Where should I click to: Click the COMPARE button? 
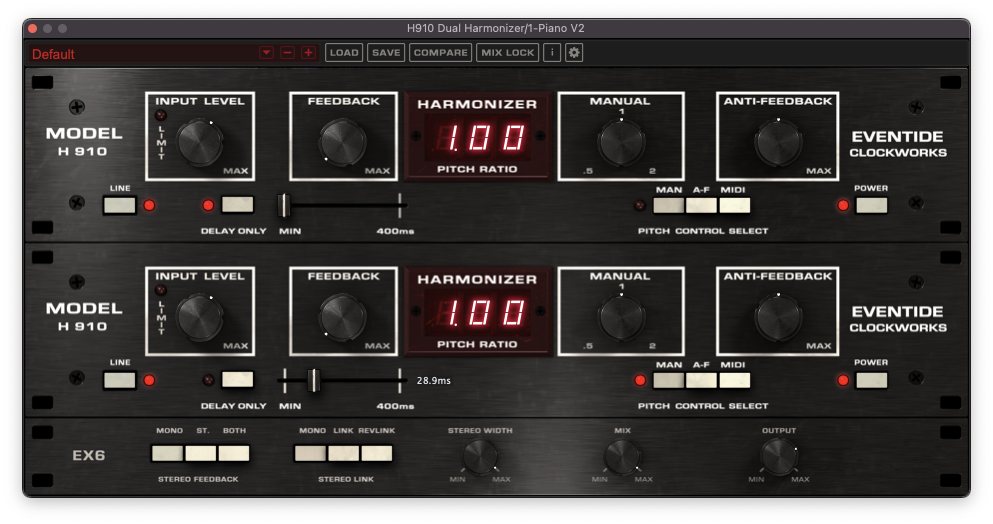pos(441,53)
